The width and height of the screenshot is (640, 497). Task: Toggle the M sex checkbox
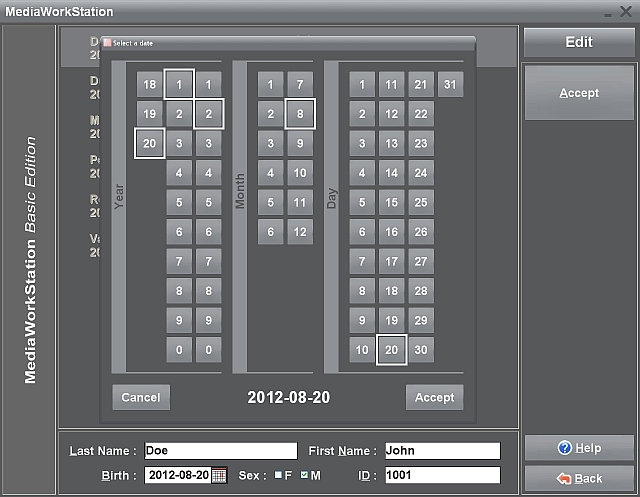(304, 475)
